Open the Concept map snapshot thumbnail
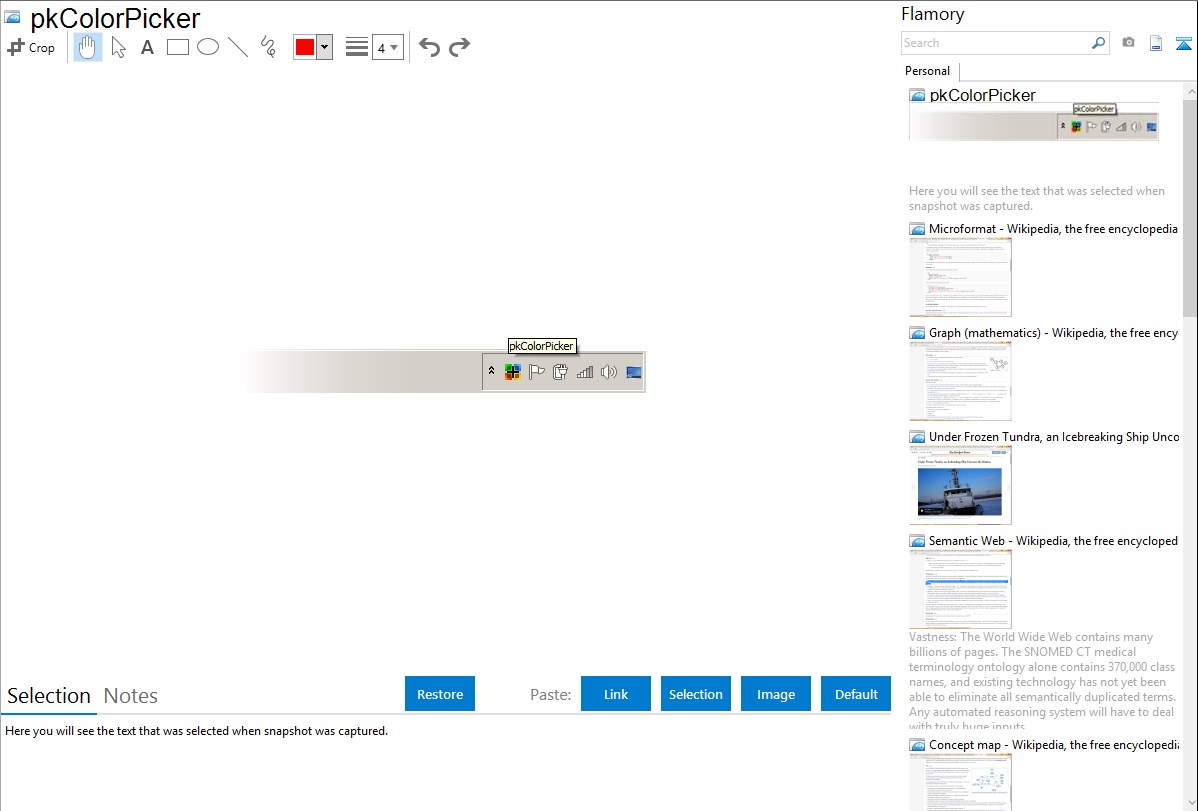The width and height of the screenshot is (1198, 811). coord(960,782)
